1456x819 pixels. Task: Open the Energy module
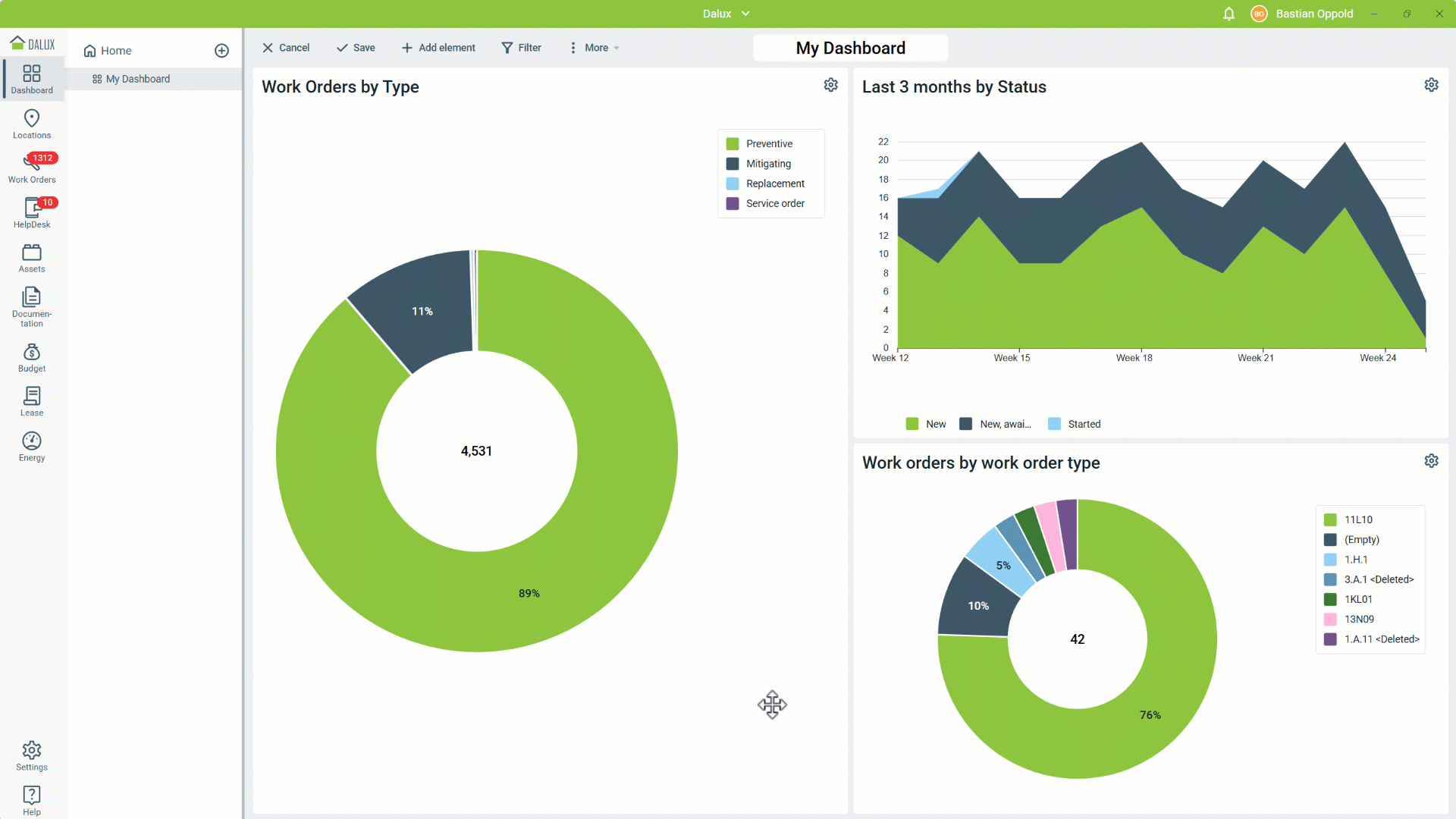tap(32, 446)
